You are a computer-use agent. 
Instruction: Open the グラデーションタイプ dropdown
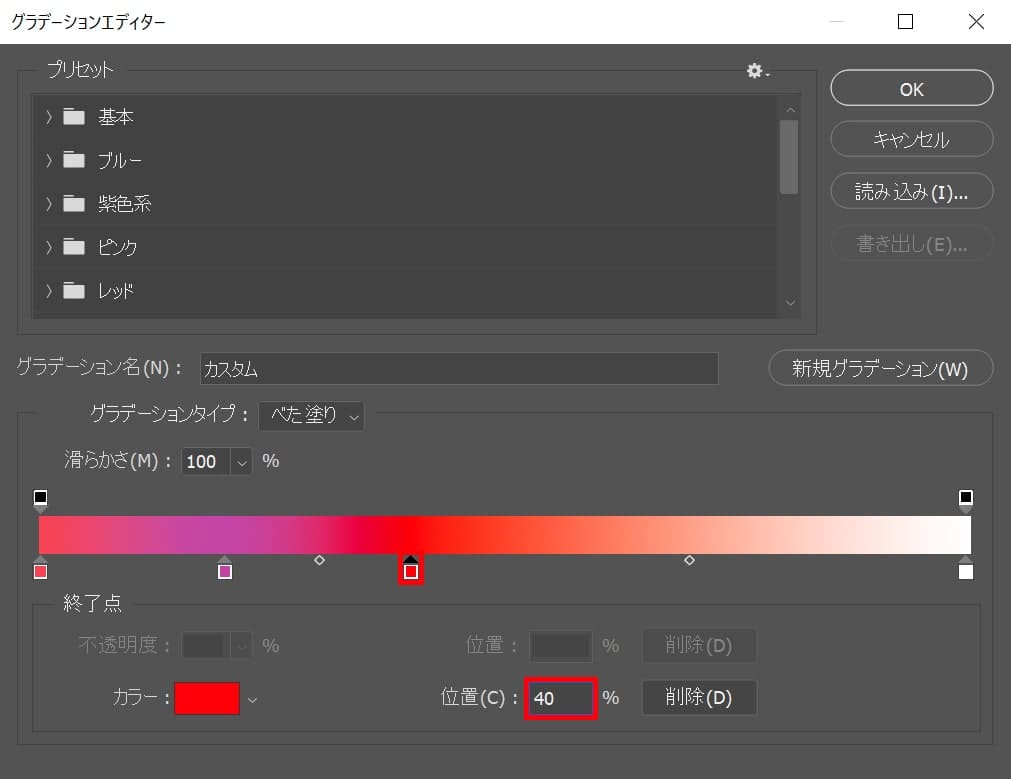coord(311,415)
